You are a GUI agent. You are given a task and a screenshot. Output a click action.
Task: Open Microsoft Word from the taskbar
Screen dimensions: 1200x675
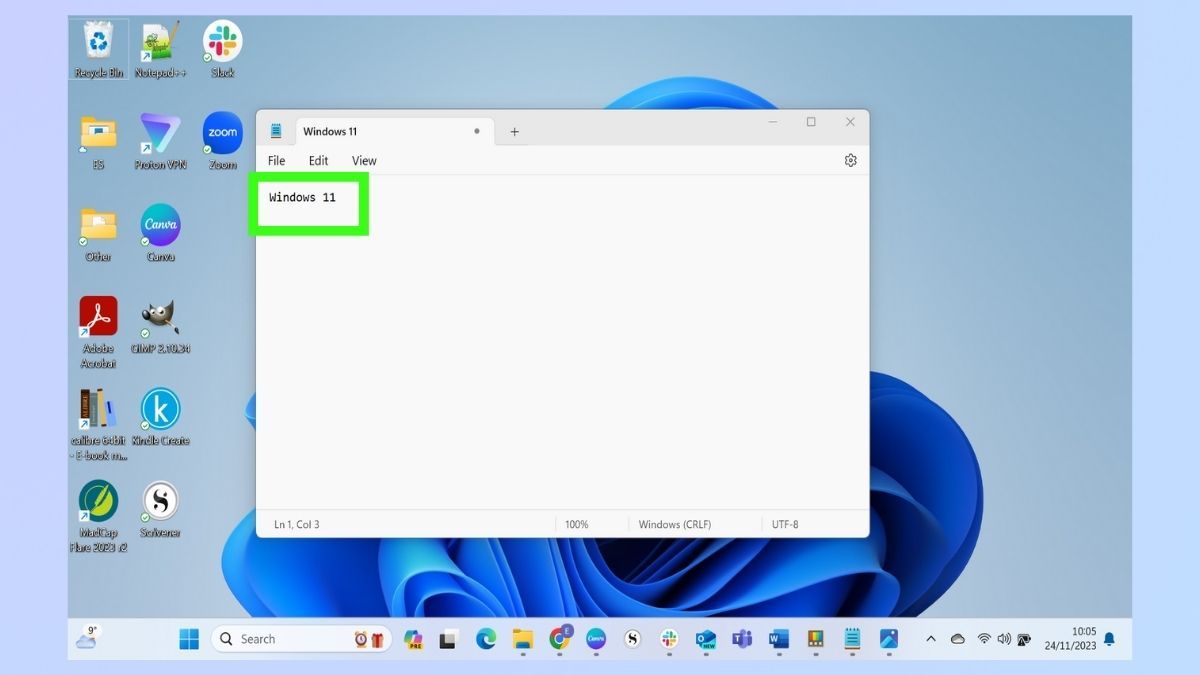(x=779, y=638)
